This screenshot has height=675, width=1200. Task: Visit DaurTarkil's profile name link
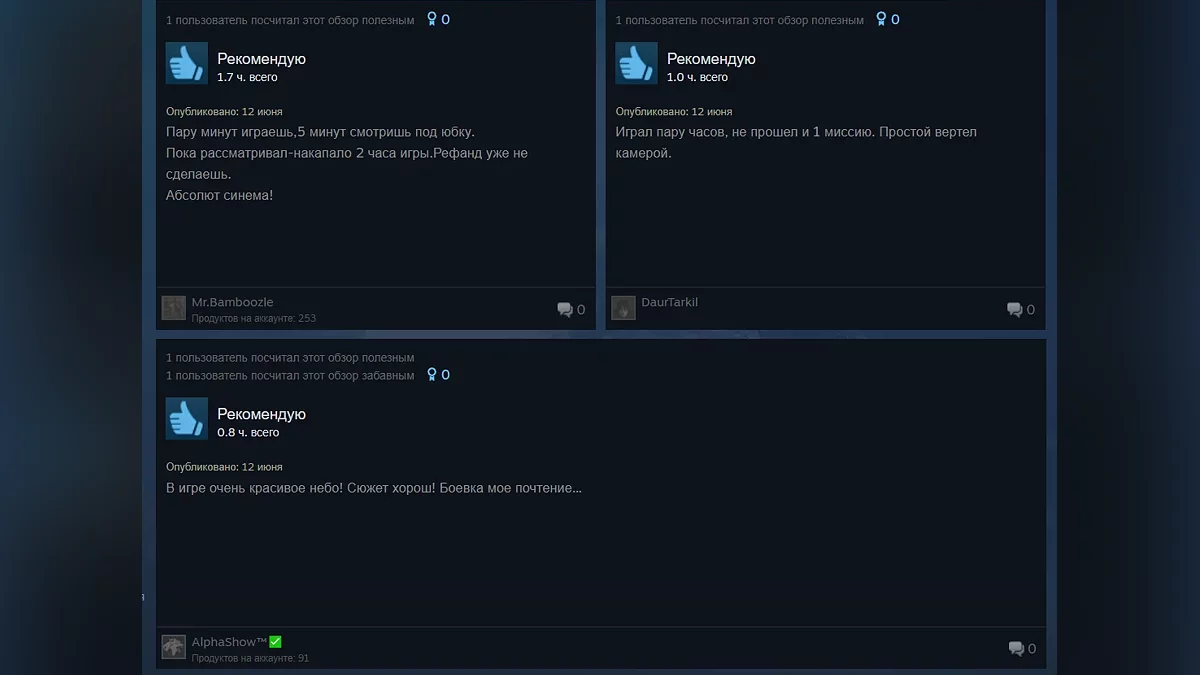tap(669, 302)
